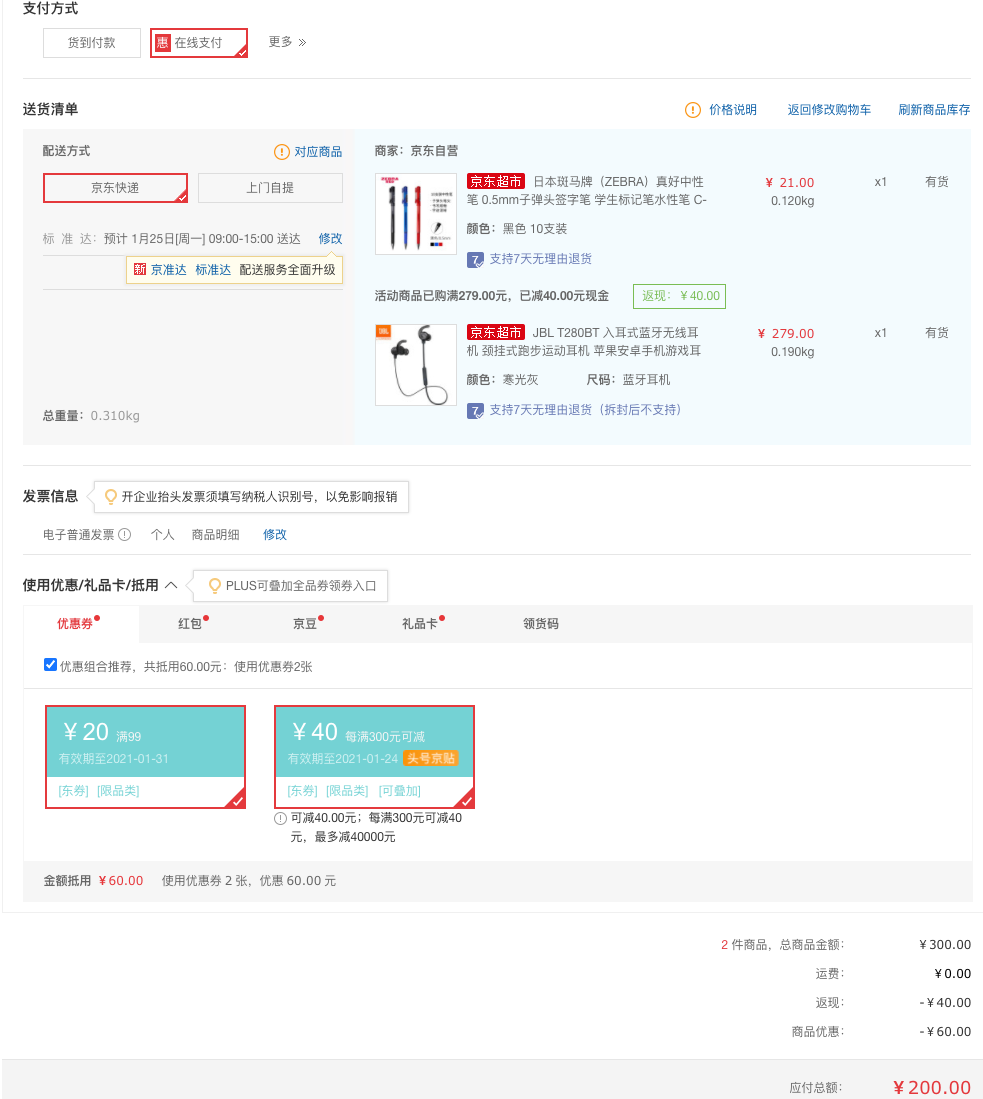Click 头号京贴 badge on ¥40 coupon
The height and width of the screenshot is (1099, 983).
431,758
